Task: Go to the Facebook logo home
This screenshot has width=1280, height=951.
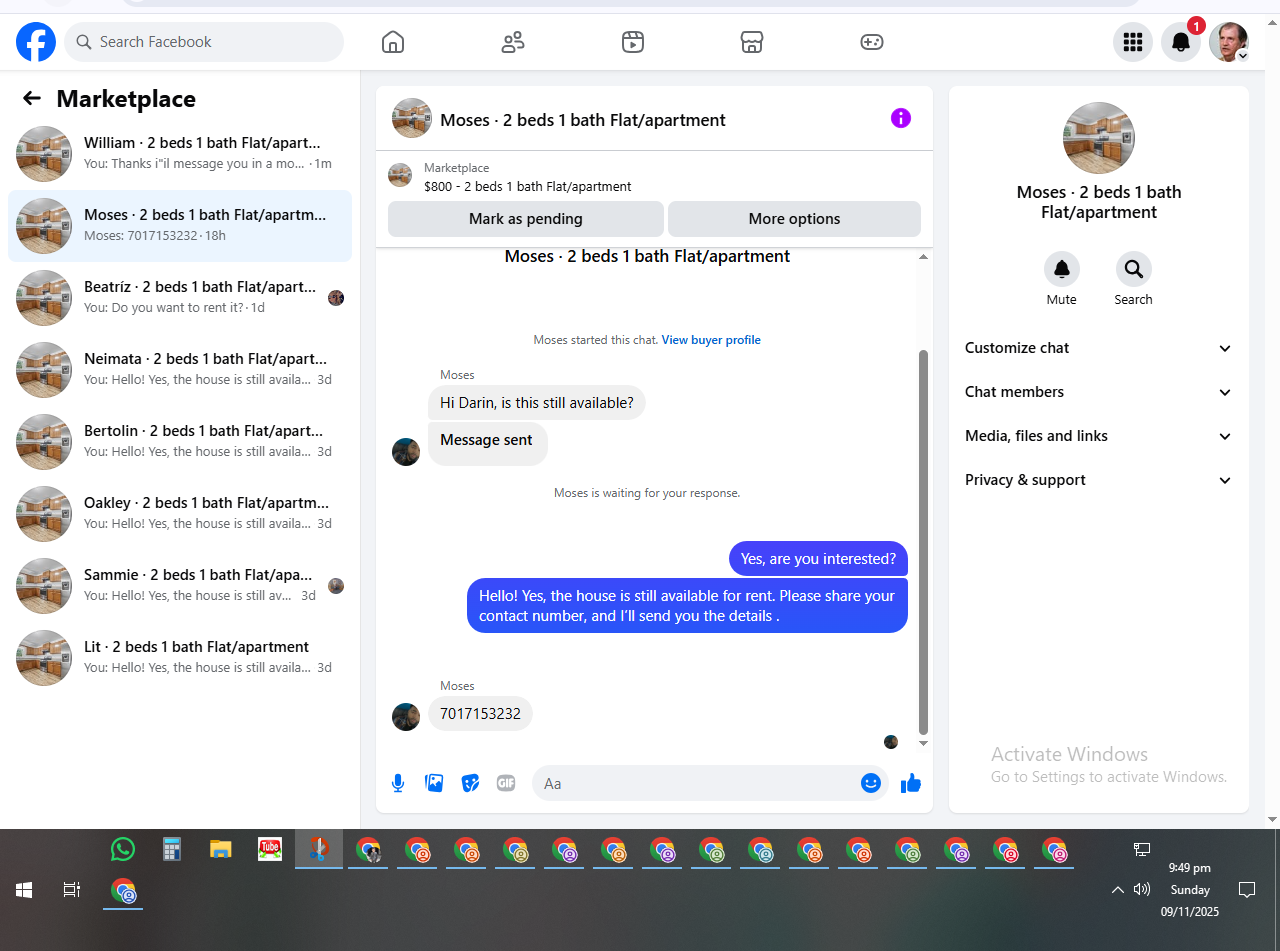Action: [x=36, y=42]
